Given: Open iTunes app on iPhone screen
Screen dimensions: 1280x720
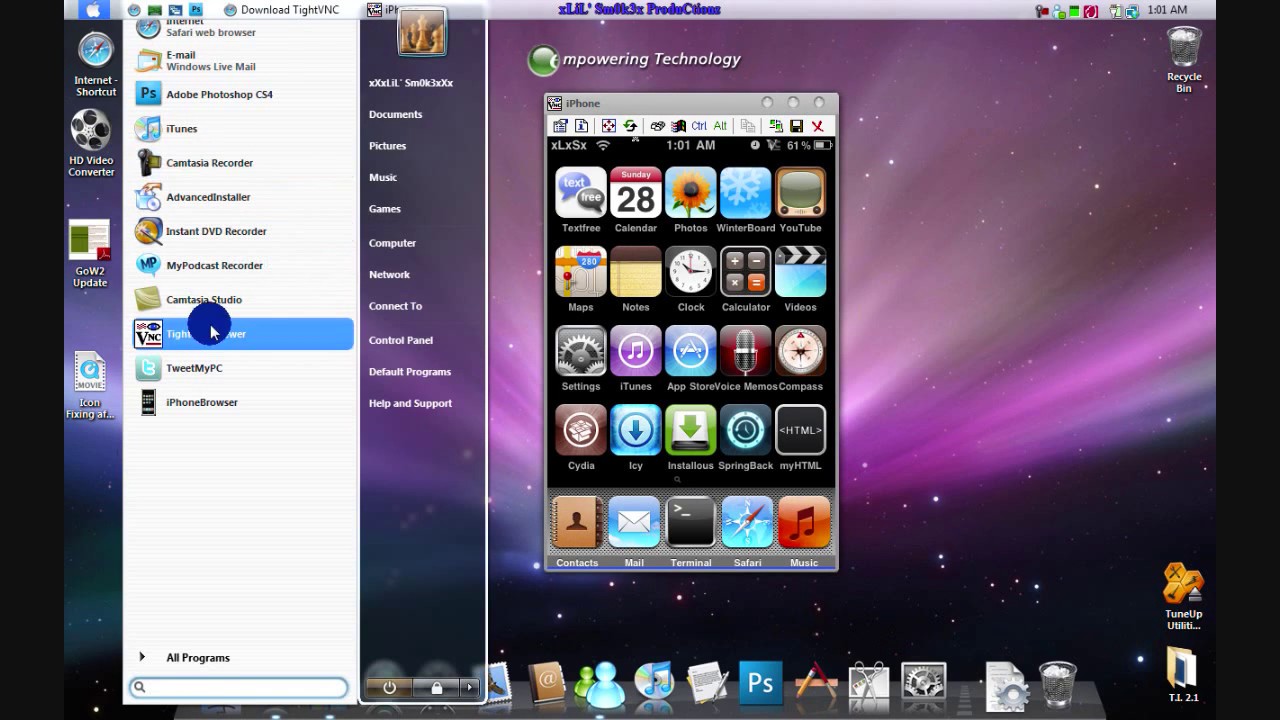Looking at the screenshot, I should click(636, 350).
